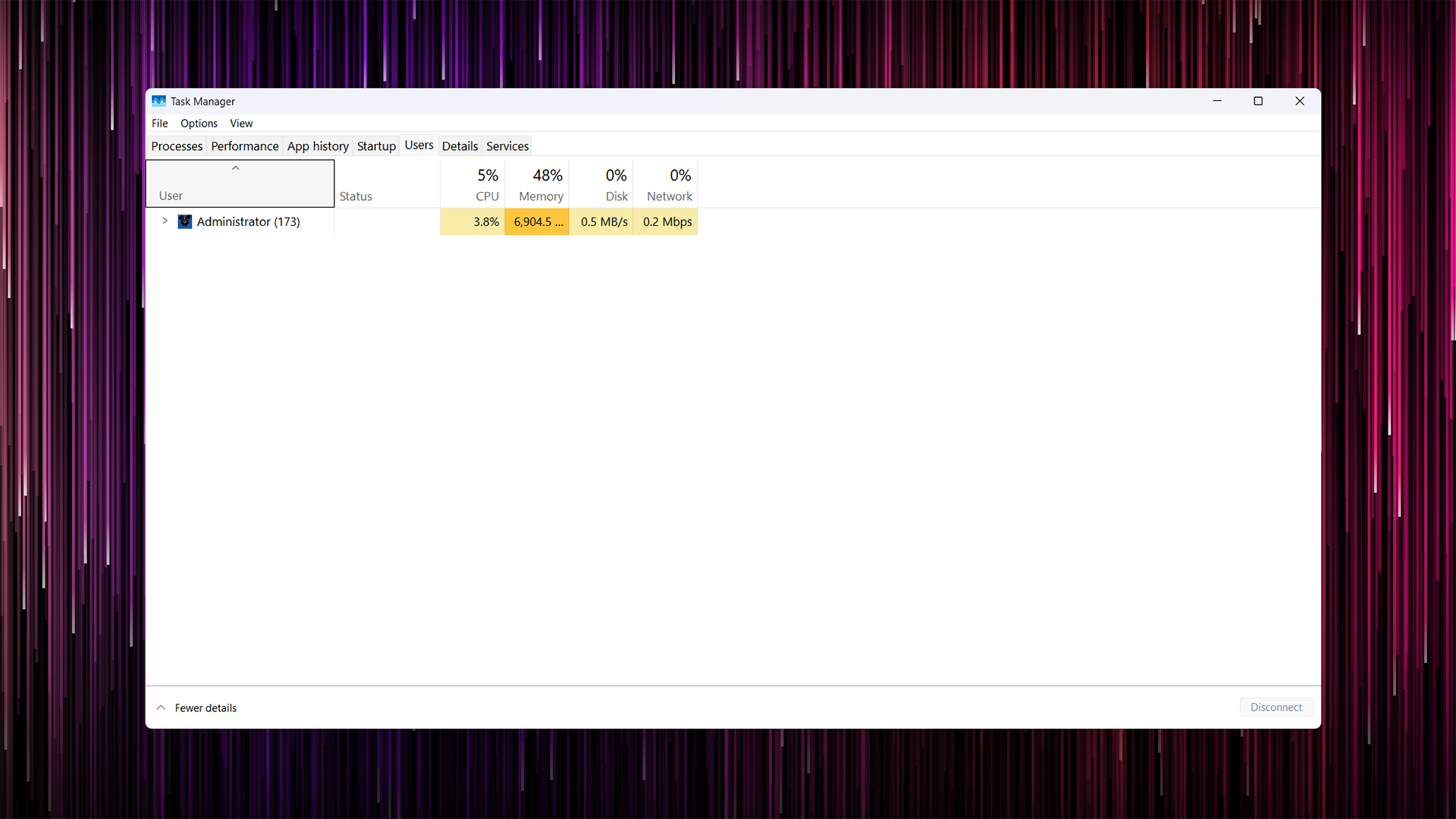
Task: Sort by the CPU column header
Action: coord(472,184)
